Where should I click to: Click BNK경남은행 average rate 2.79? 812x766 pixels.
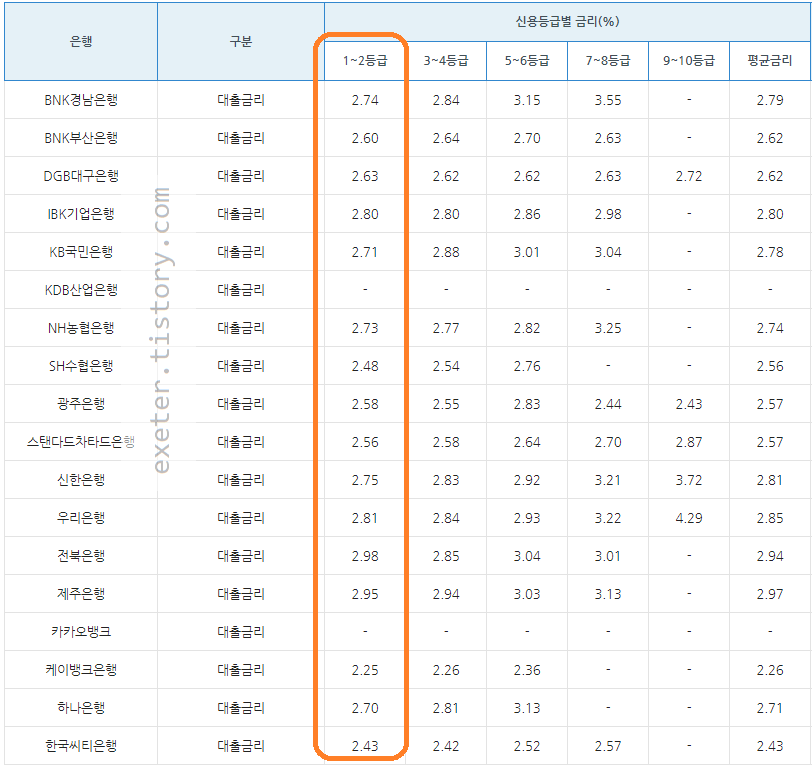click(770, 100)
